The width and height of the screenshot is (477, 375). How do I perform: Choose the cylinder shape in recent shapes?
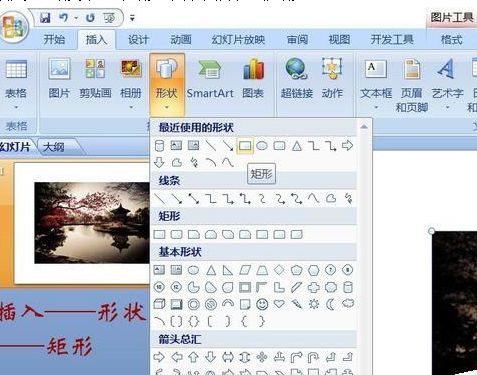tap(160, 146)
